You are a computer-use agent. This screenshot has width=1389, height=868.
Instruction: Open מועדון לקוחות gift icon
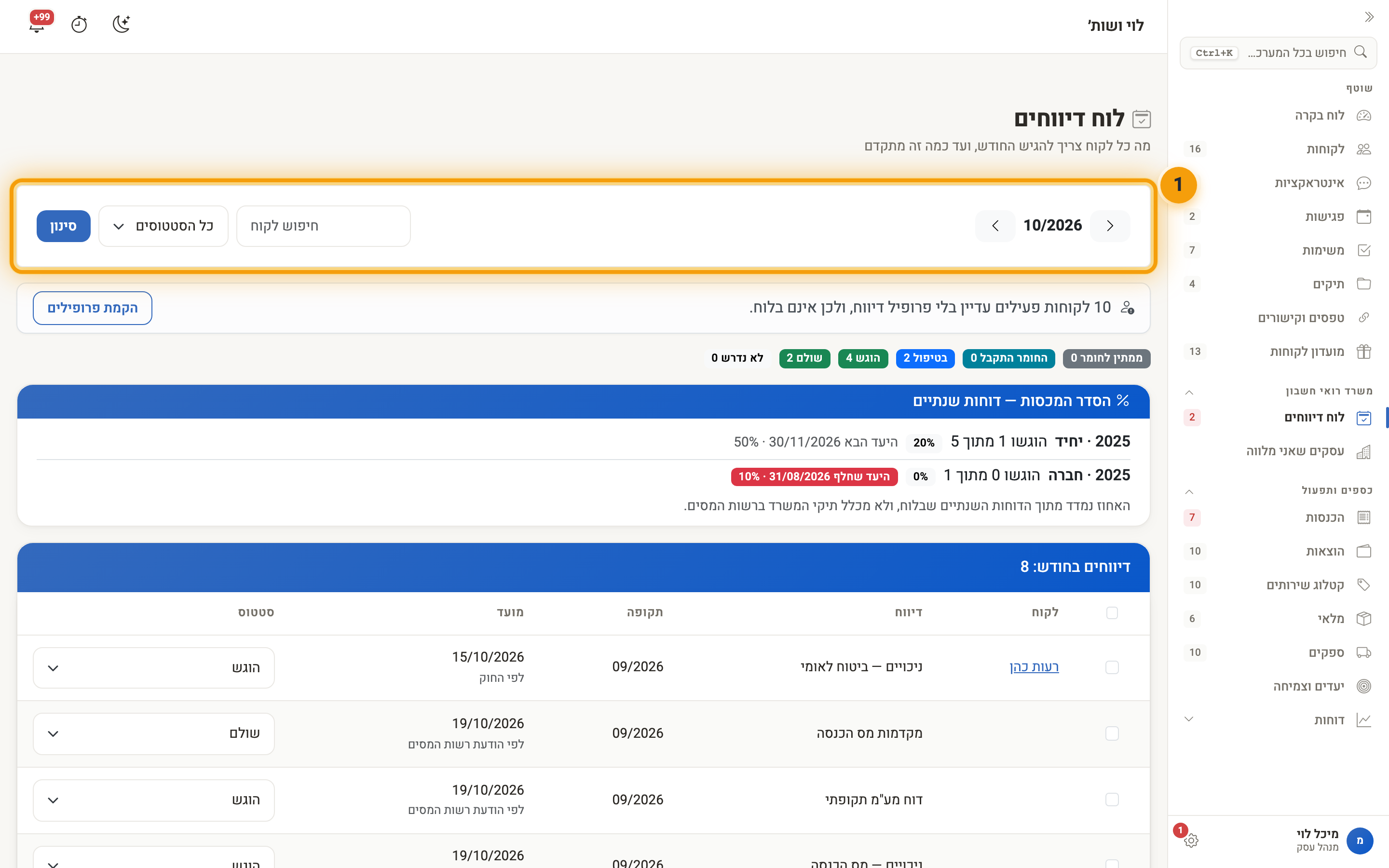[1364, 352]
